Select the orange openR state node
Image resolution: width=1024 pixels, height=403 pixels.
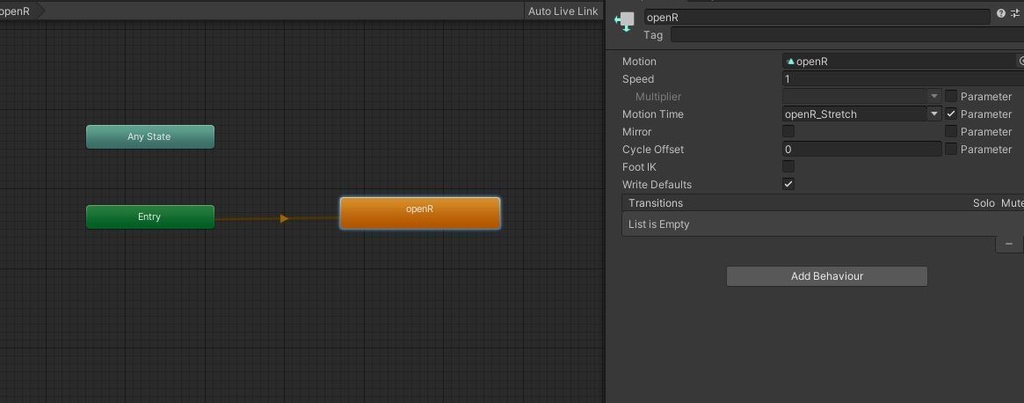tap(420, 213)
